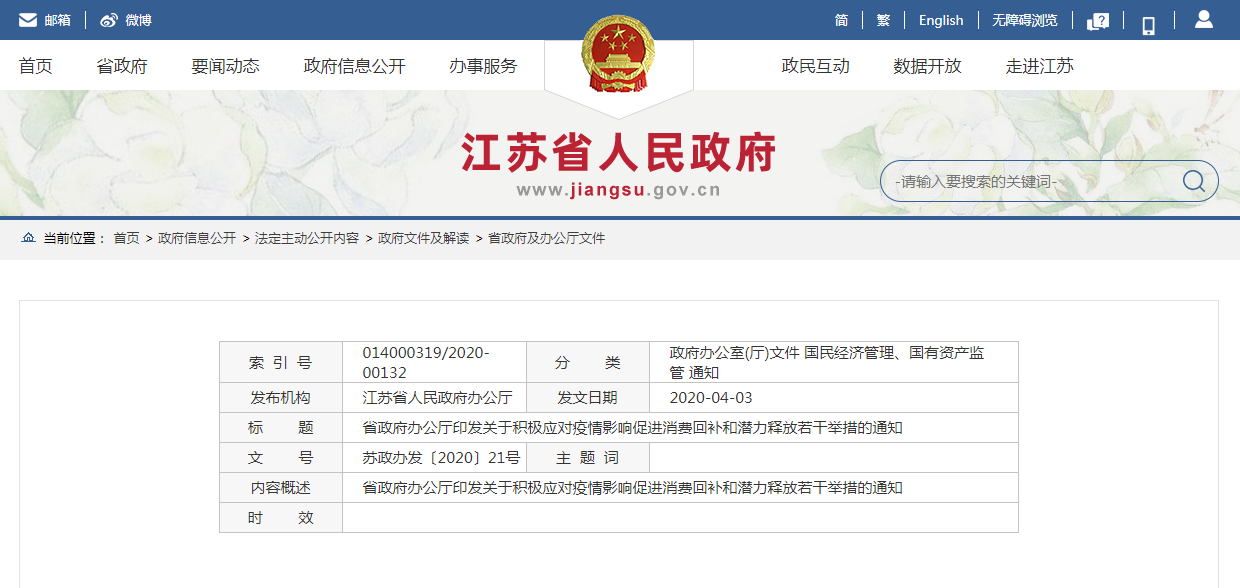The image size is (1240, 588).
Task: Switch language to English
Action: pyautogui.click(x=941, y=20)
